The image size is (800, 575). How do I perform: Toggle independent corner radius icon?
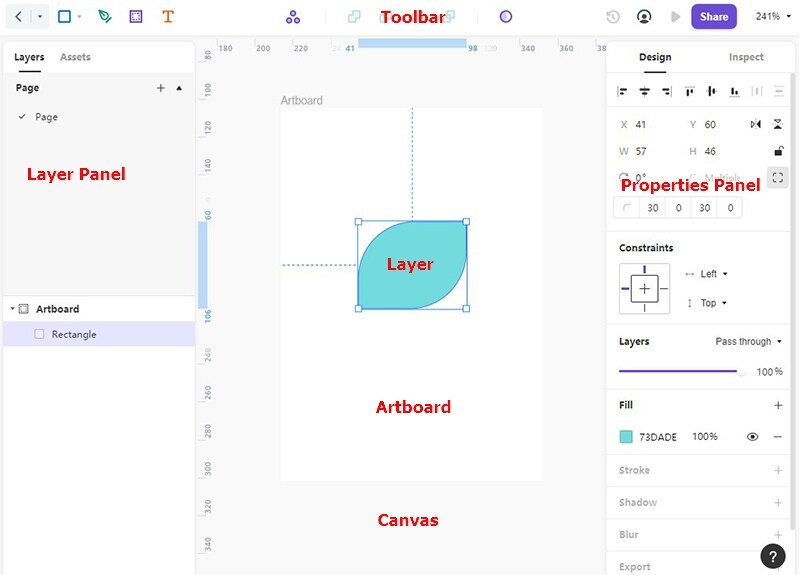(778, 178)
